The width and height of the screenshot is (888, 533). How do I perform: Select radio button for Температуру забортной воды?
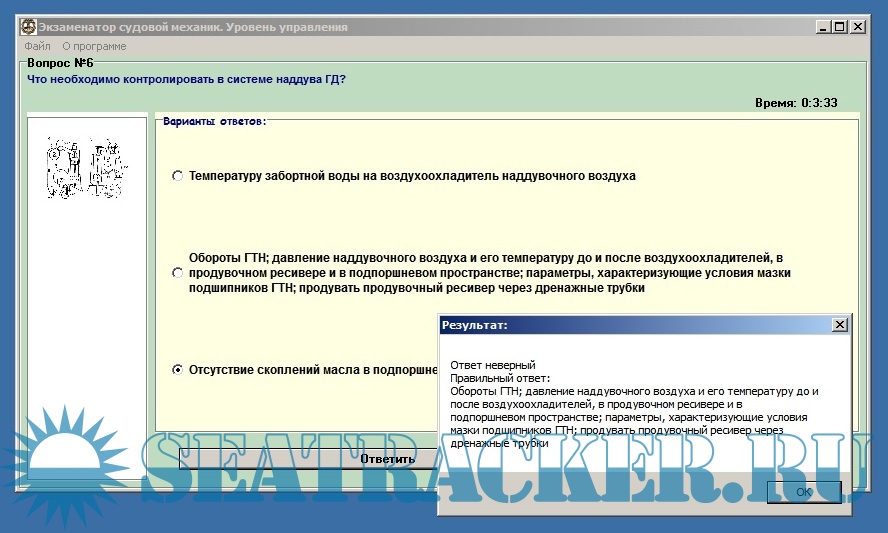178,176
